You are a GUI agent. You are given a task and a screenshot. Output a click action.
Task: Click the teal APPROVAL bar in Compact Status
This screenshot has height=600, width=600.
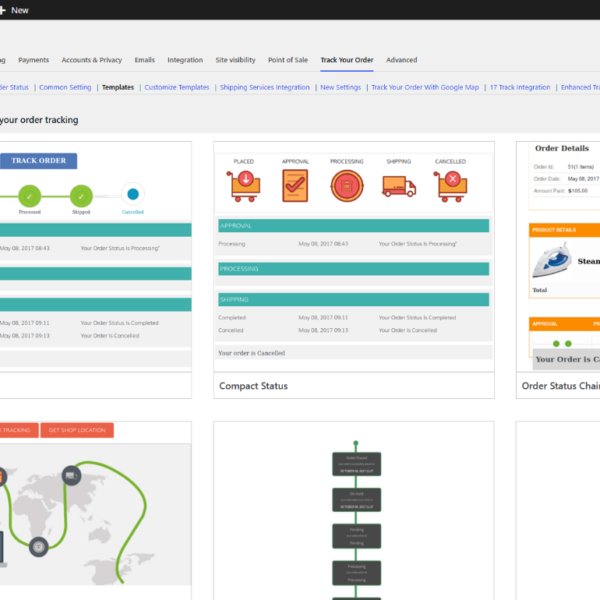point(354,226)
